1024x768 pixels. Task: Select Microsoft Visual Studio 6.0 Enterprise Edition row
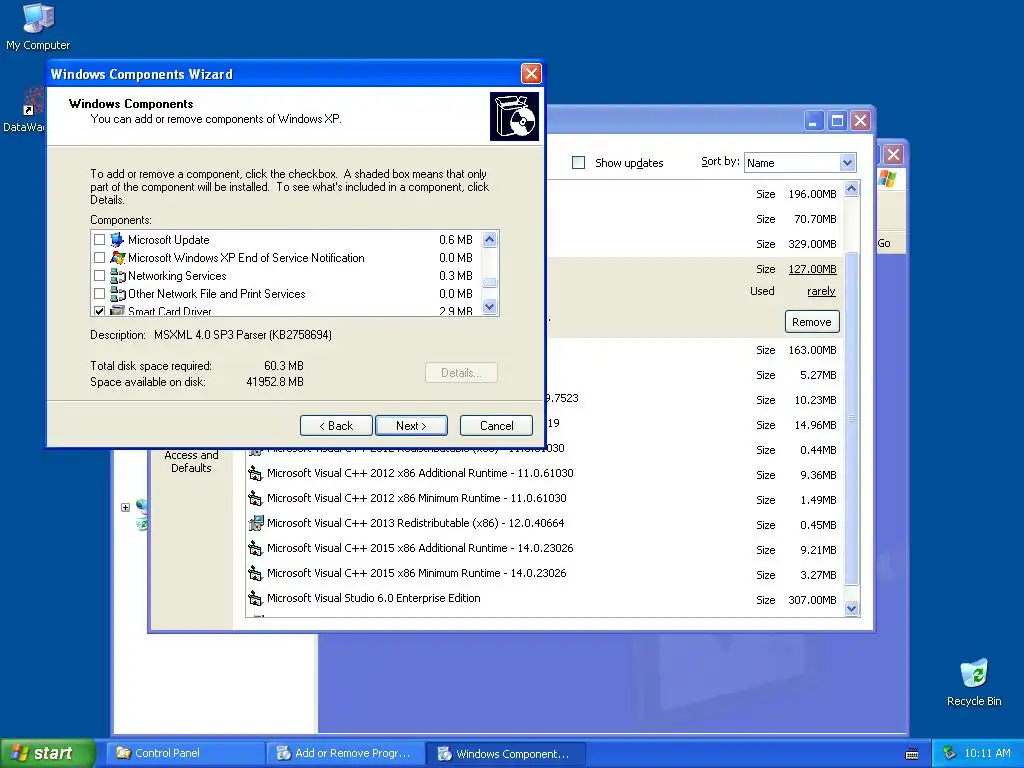(545, 598)
